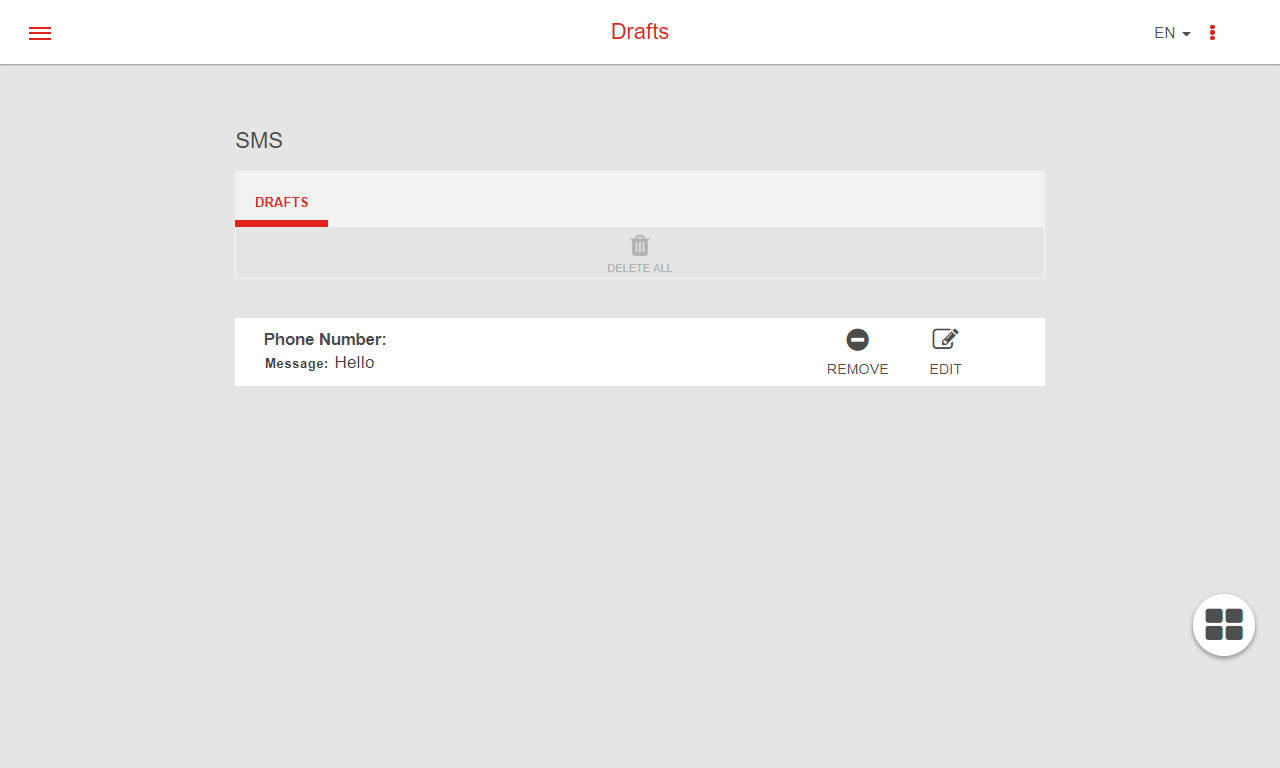Click the Edit pencil icon
Screen dimensions: 1280x768
tap(945, 340)
